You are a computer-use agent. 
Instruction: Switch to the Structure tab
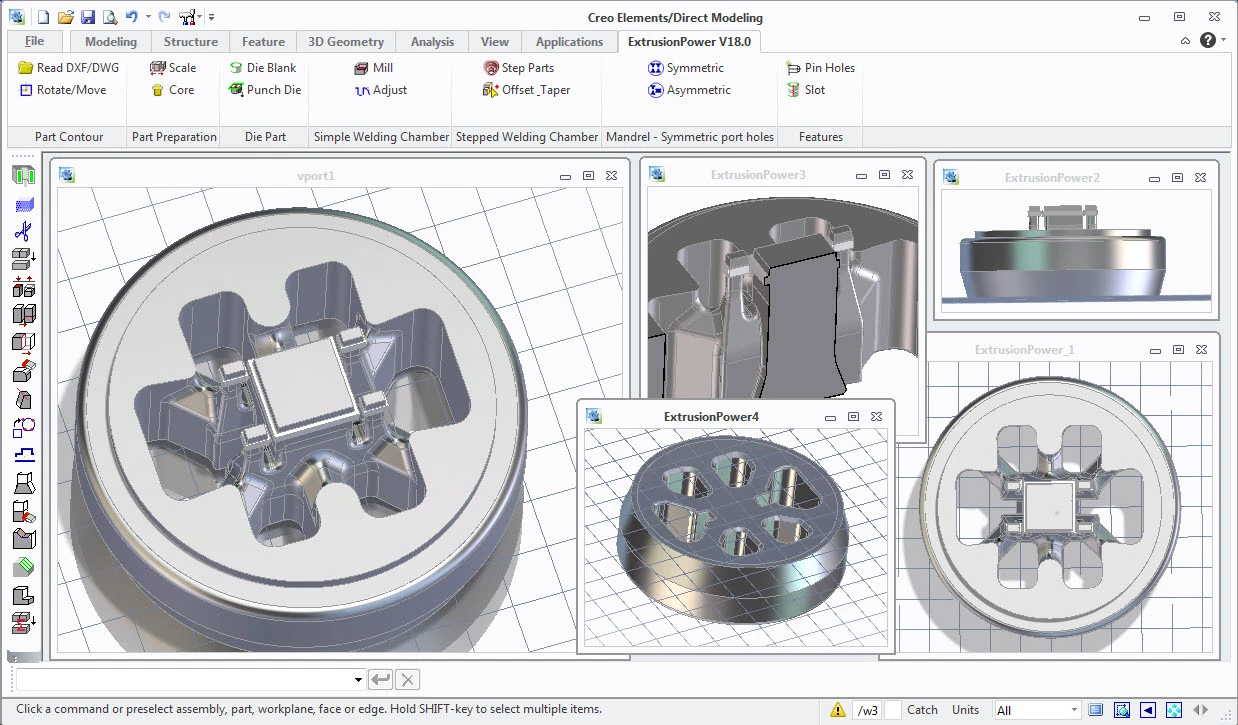[191, 42]
